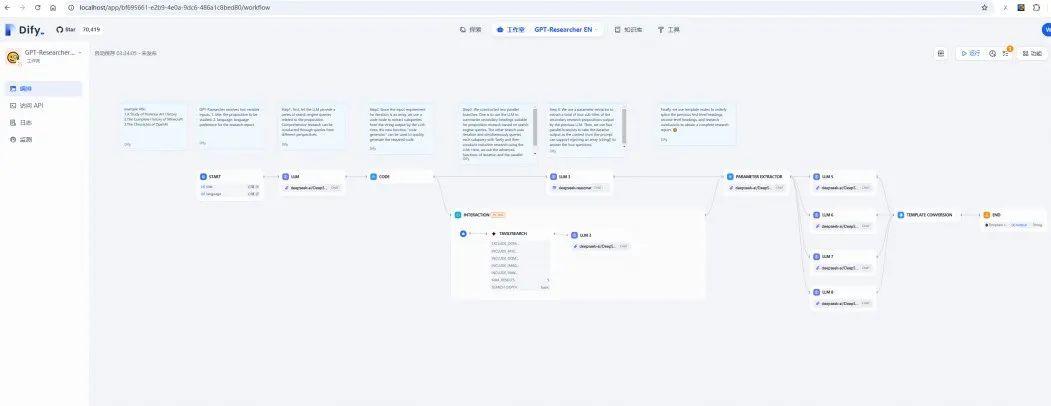Run the workflow with the play button
This screenshot has height=406, width=1051.
tap(970, 54)
